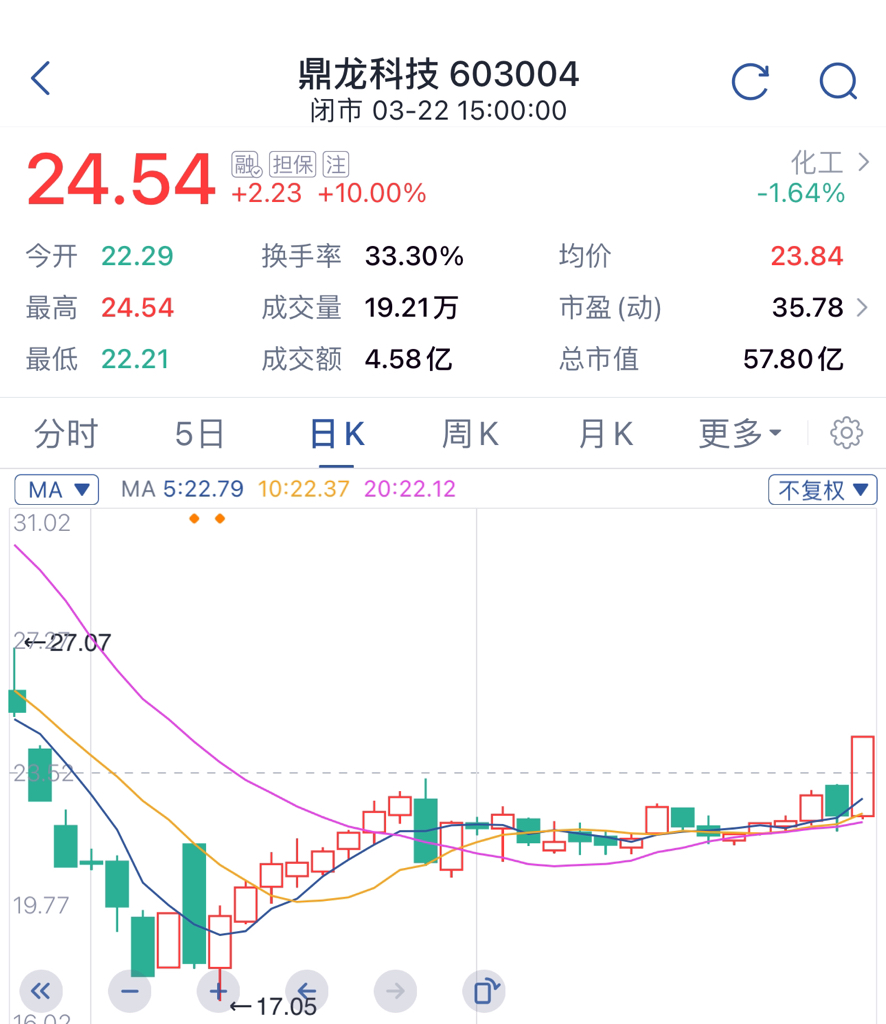886x1024 pixels.
Task: Tap the refresh icon to reload quotes
Action: [x=751, y=82]
